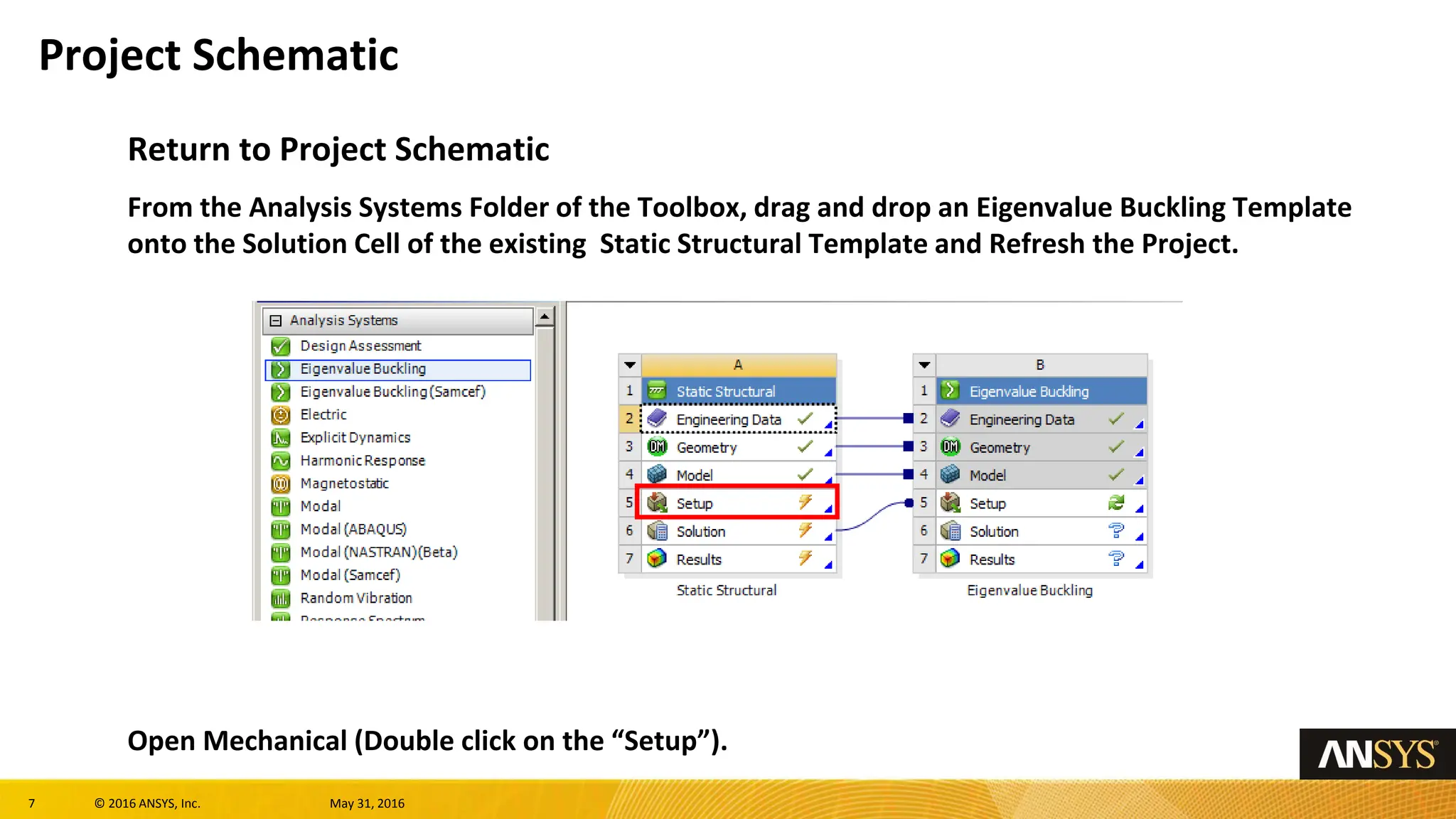
Task: Click the Magnetostatic icon in toolbox
Action: [281, 484]
